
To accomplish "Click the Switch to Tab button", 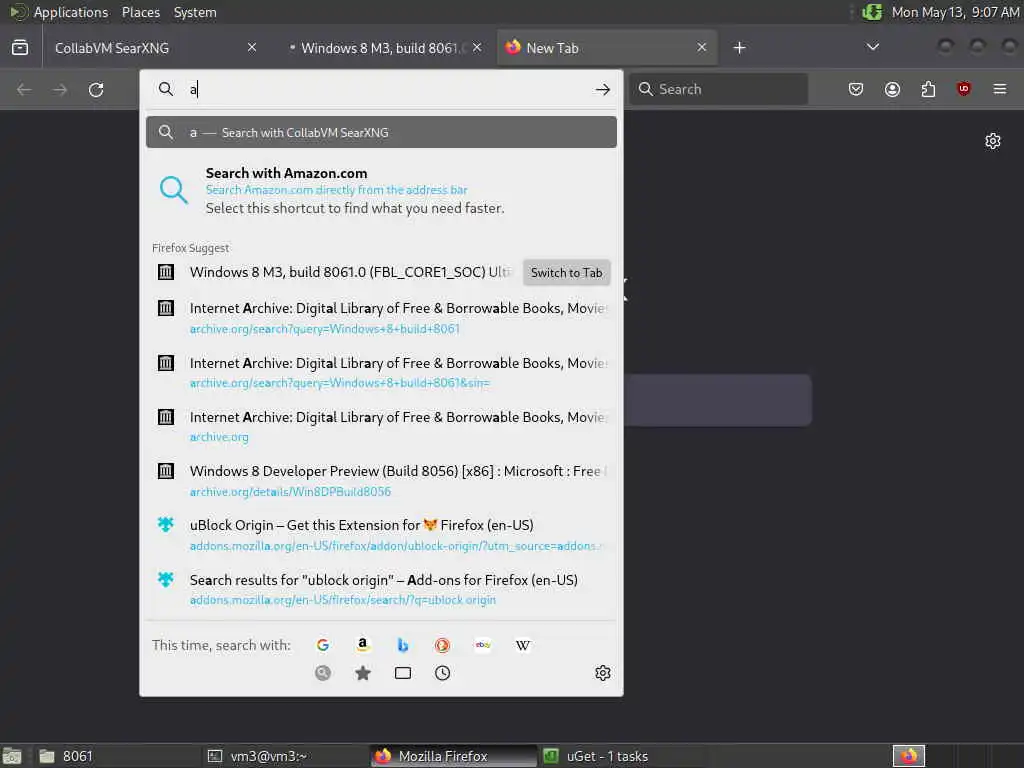I will 566,273.
